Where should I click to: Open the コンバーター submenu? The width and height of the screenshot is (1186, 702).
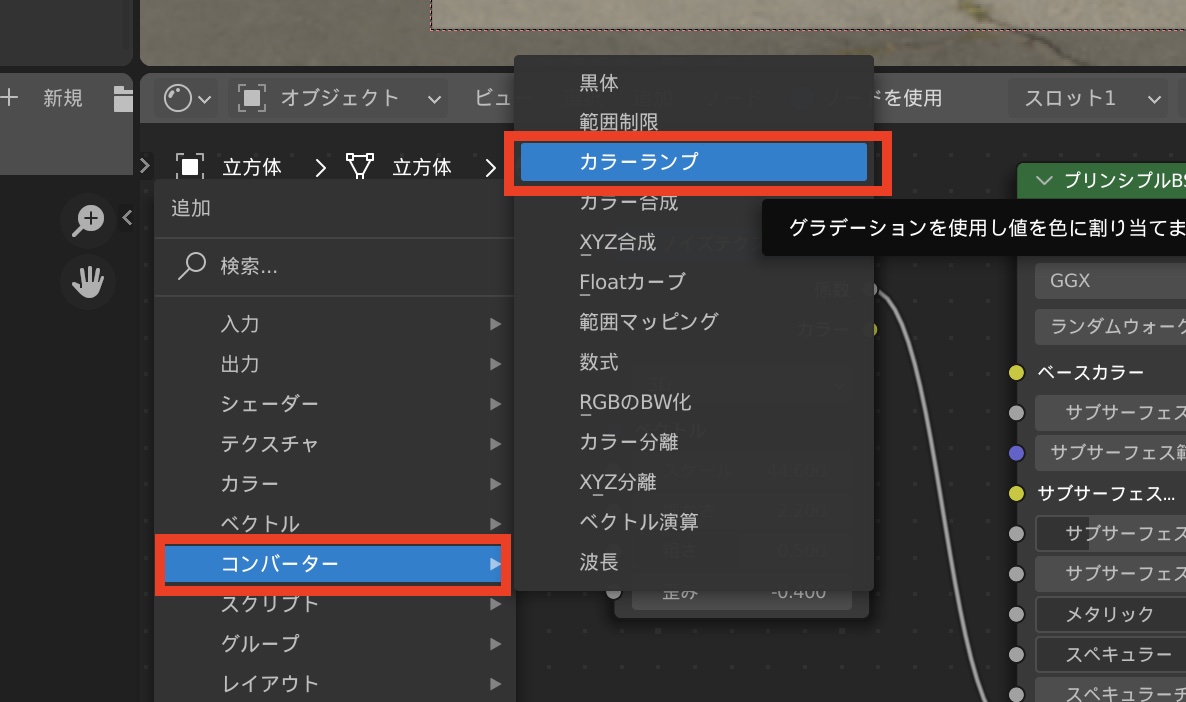(x=334, y=564)
